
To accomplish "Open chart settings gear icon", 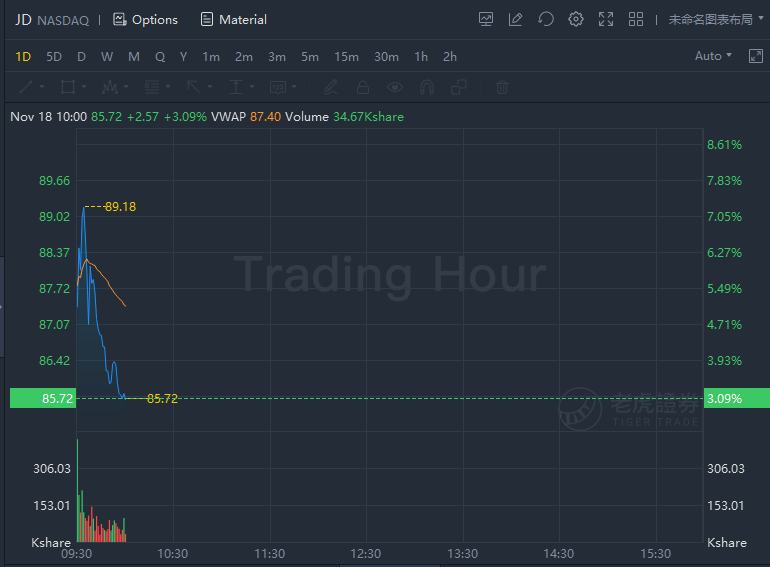I will point(576,20).
